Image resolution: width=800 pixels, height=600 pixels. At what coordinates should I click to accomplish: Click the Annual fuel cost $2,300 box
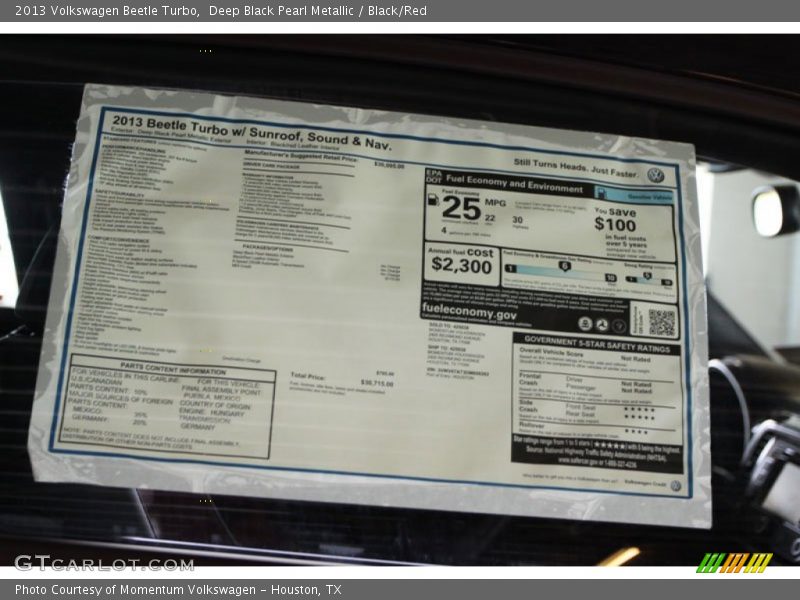461,262
